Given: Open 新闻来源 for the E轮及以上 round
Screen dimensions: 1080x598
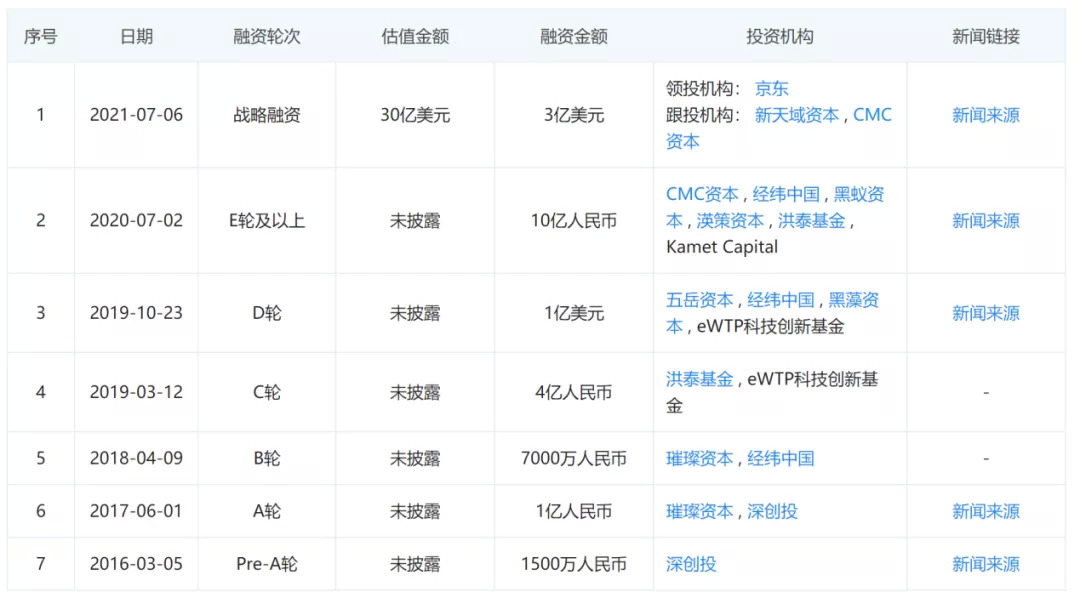Looking at the screenshot, I should 985,220.
